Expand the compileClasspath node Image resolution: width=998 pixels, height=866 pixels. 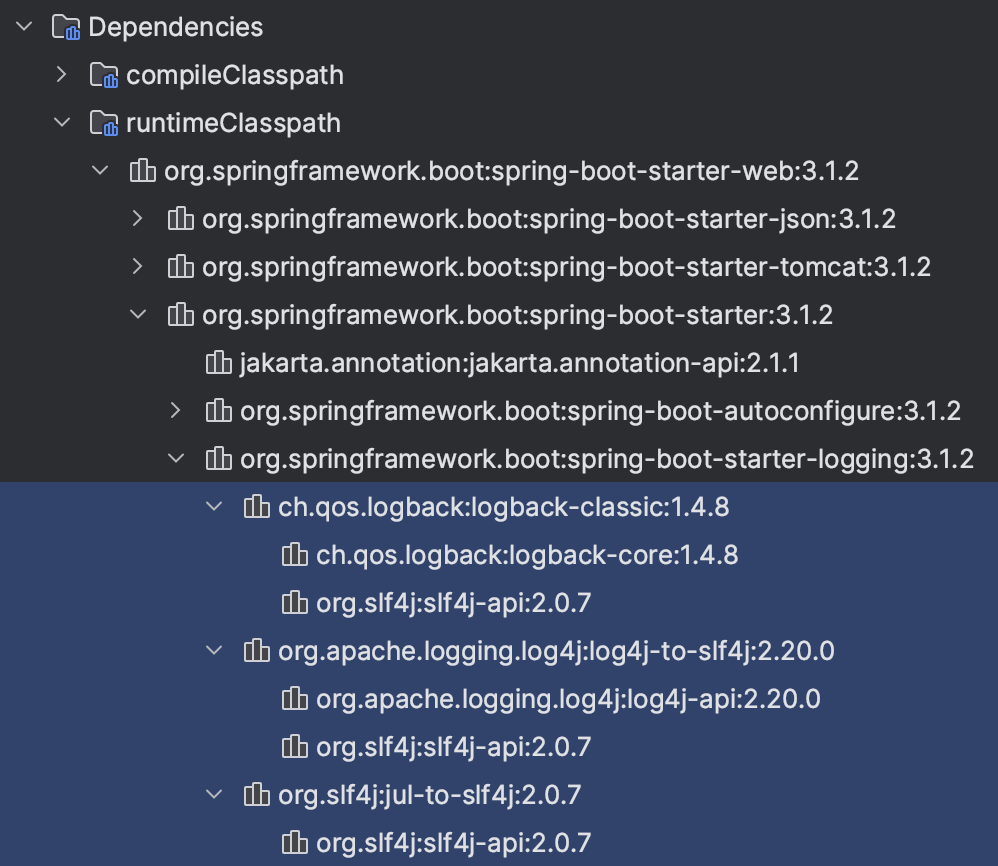(x=62, y=75)
